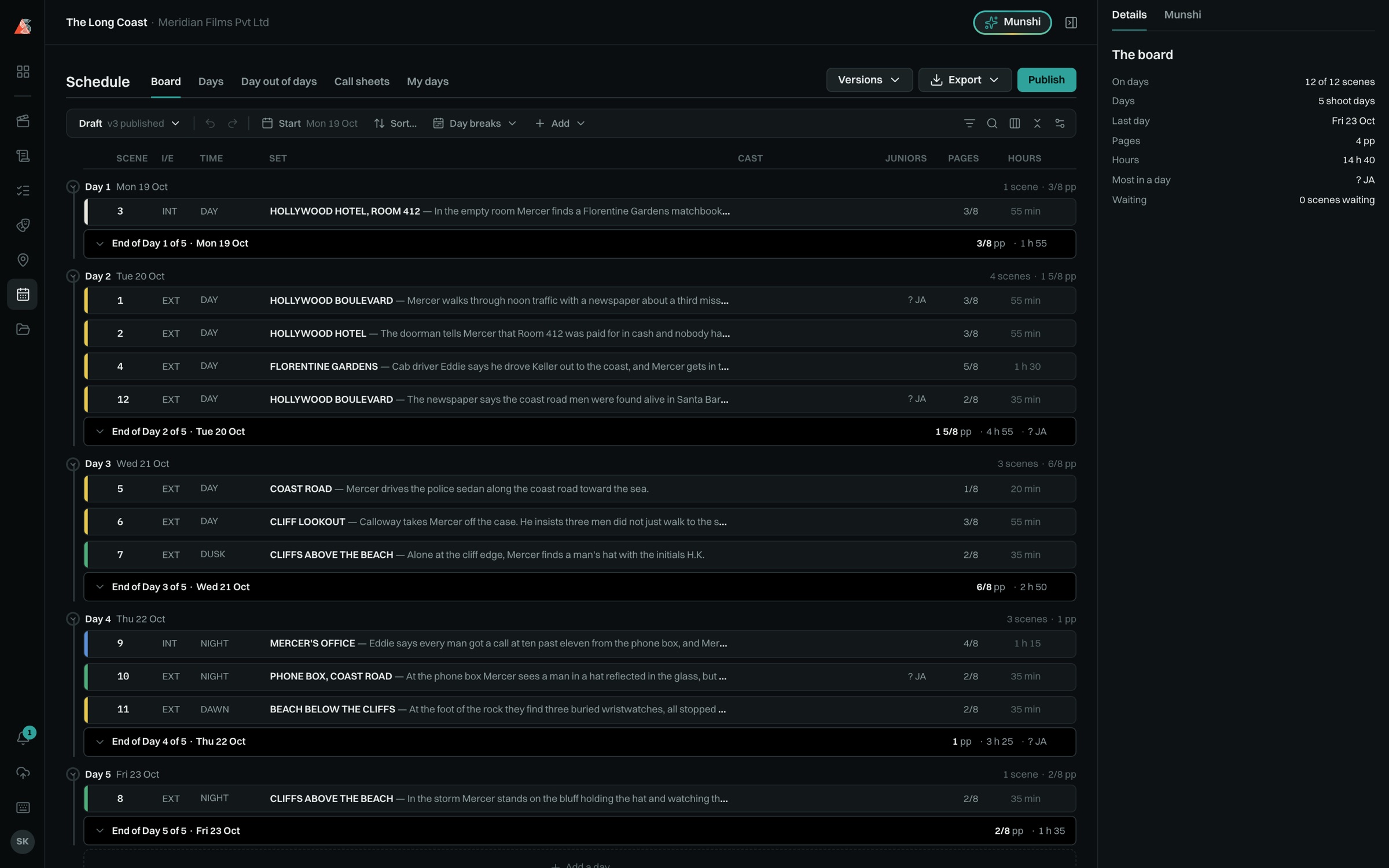1389x868 pixels.
Task: Click the Publish button
Action: click(x=1046, y=80)
